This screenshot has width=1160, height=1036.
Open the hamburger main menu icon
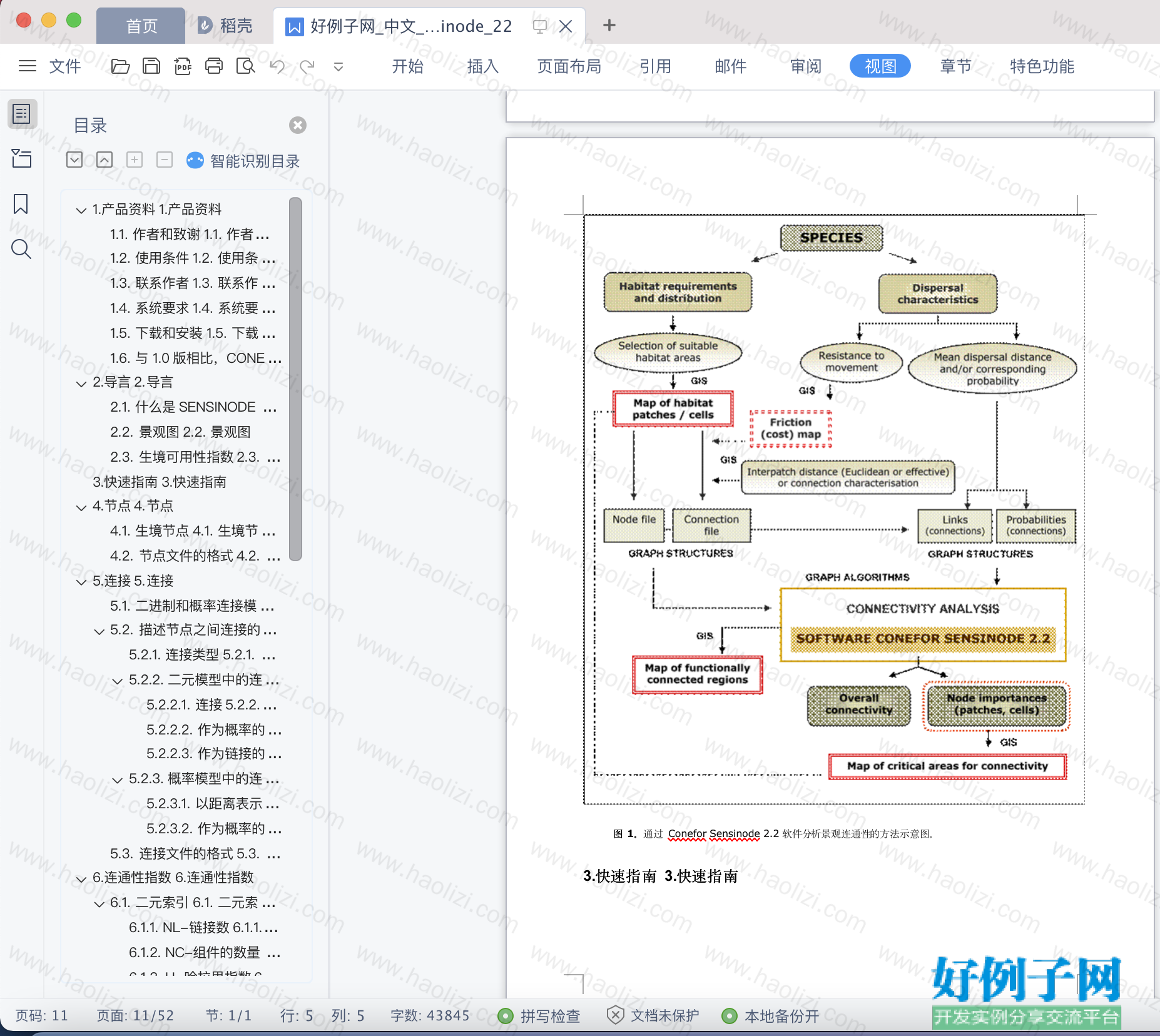[27, 66]
